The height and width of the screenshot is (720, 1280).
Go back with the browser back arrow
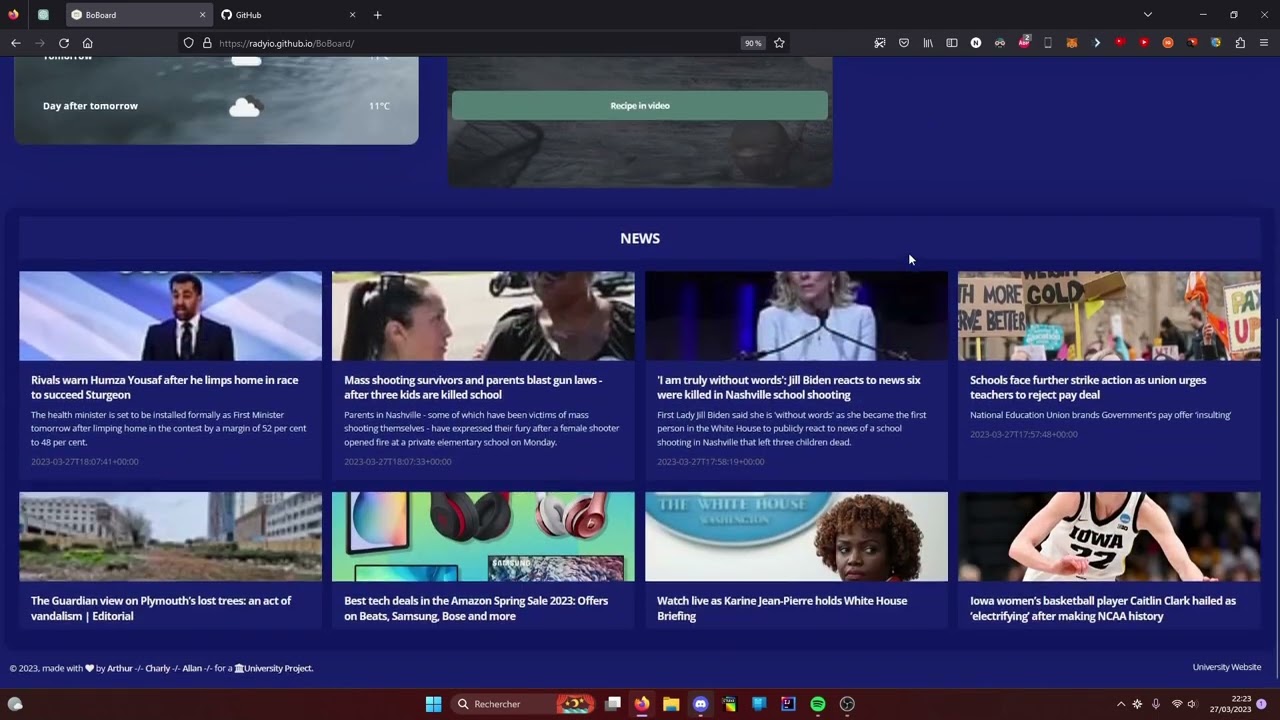[16, 43]
